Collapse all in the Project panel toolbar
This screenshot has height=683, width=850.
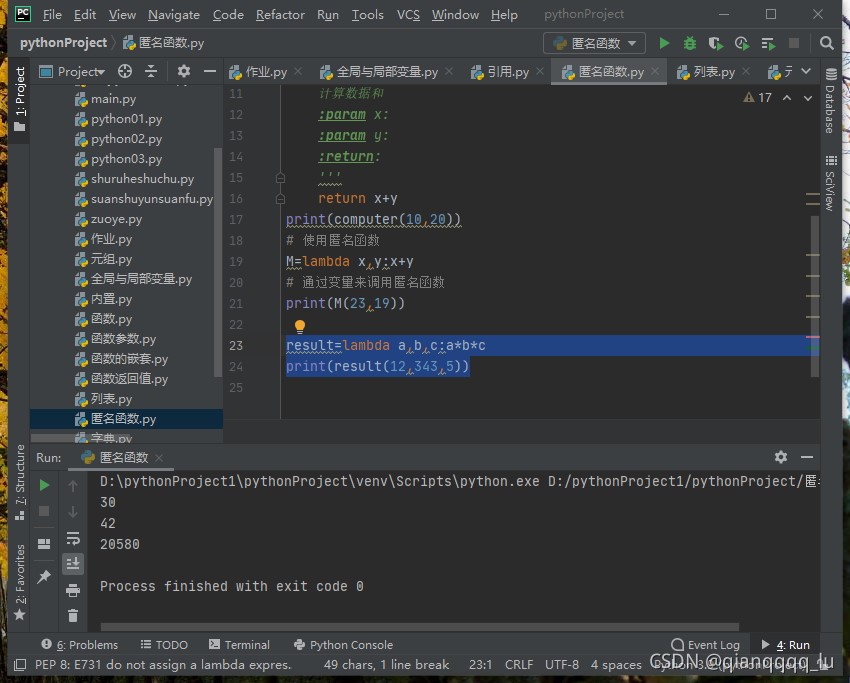tap(151, 71)
